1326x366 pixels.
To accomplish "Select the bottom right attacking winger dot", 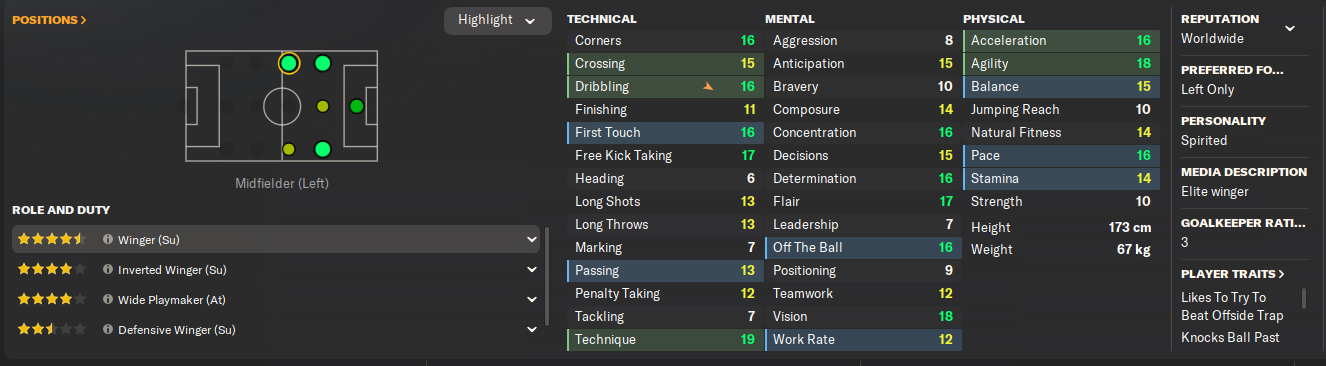I will tap(322, 150).
